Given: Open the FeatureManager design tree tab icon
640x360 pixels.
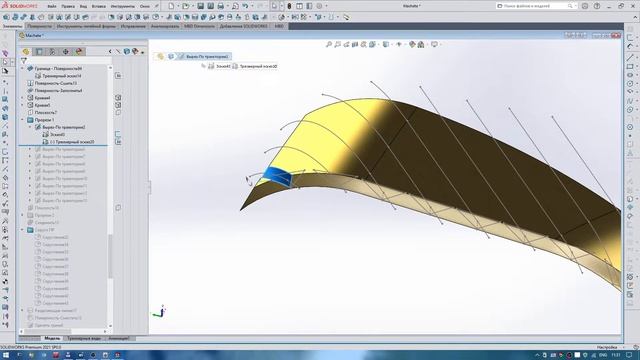Looking at the screenshot, I should click(26, 52).
